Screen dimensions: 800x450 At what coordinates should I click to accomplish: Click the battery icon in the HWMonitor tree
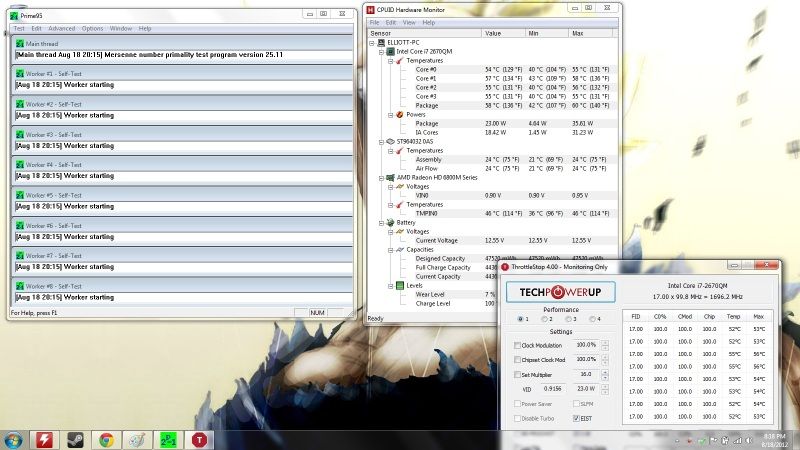(x=390, y=223)
